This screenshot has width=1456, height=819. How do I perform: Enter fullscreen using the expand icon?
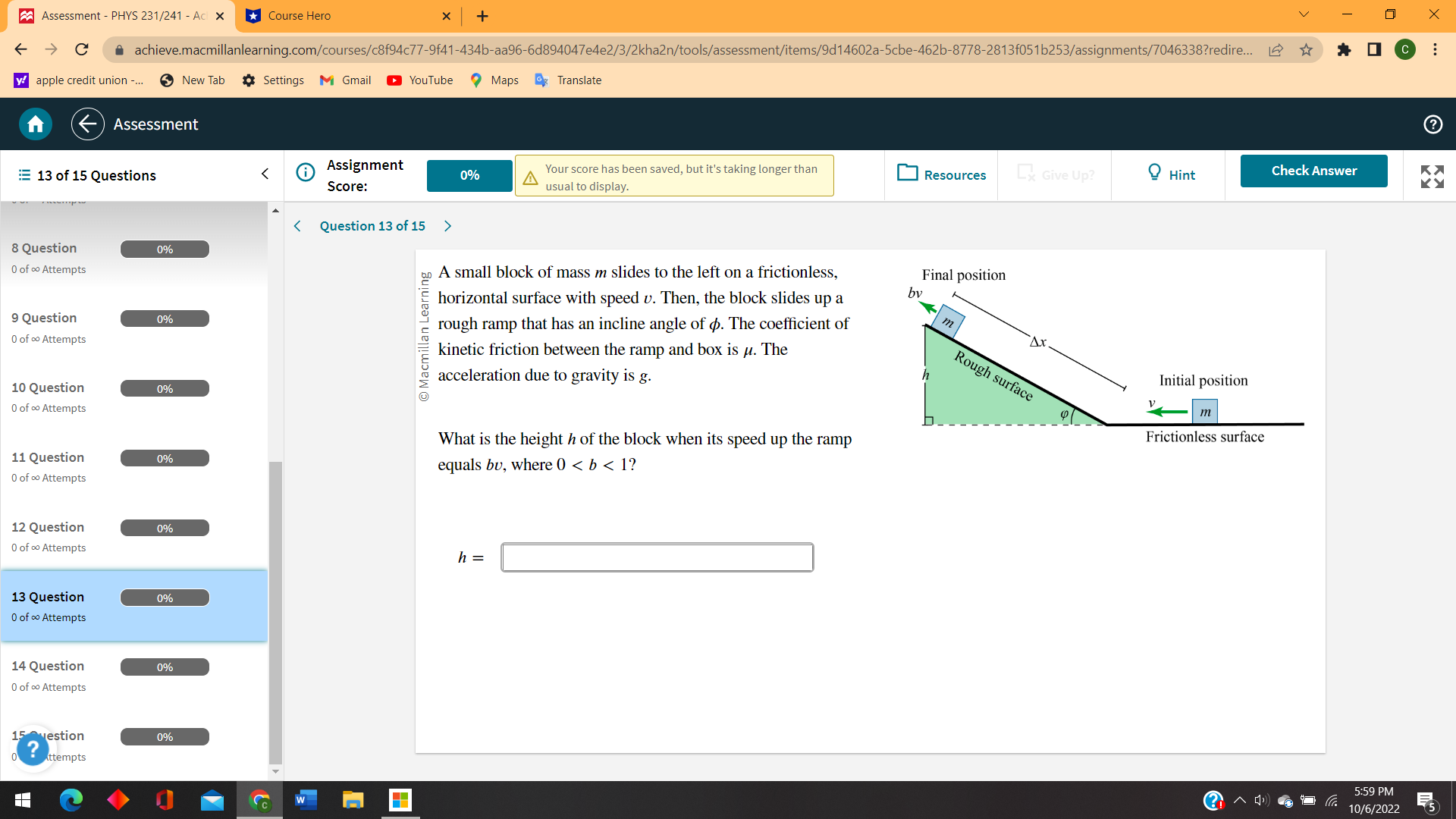pyautogui.click(x=1432, y=175)
